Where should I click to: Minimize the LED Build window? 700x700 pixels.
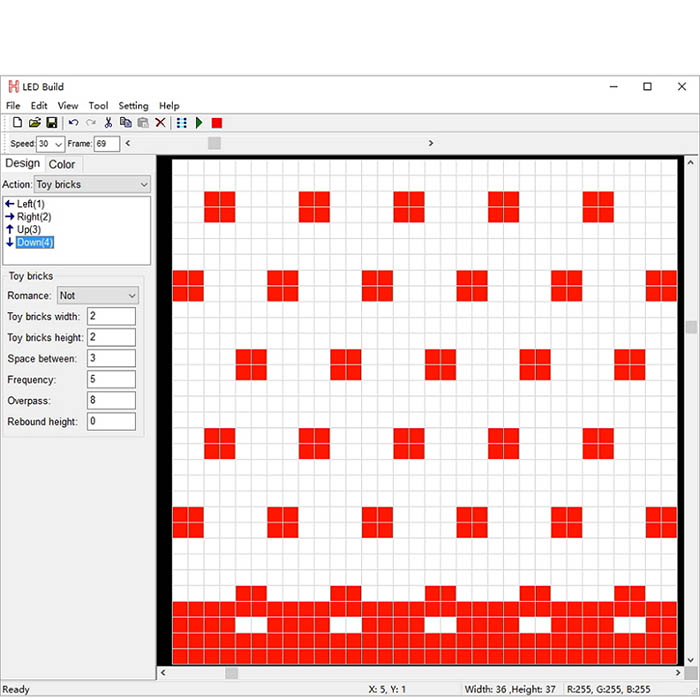point(614,87)
